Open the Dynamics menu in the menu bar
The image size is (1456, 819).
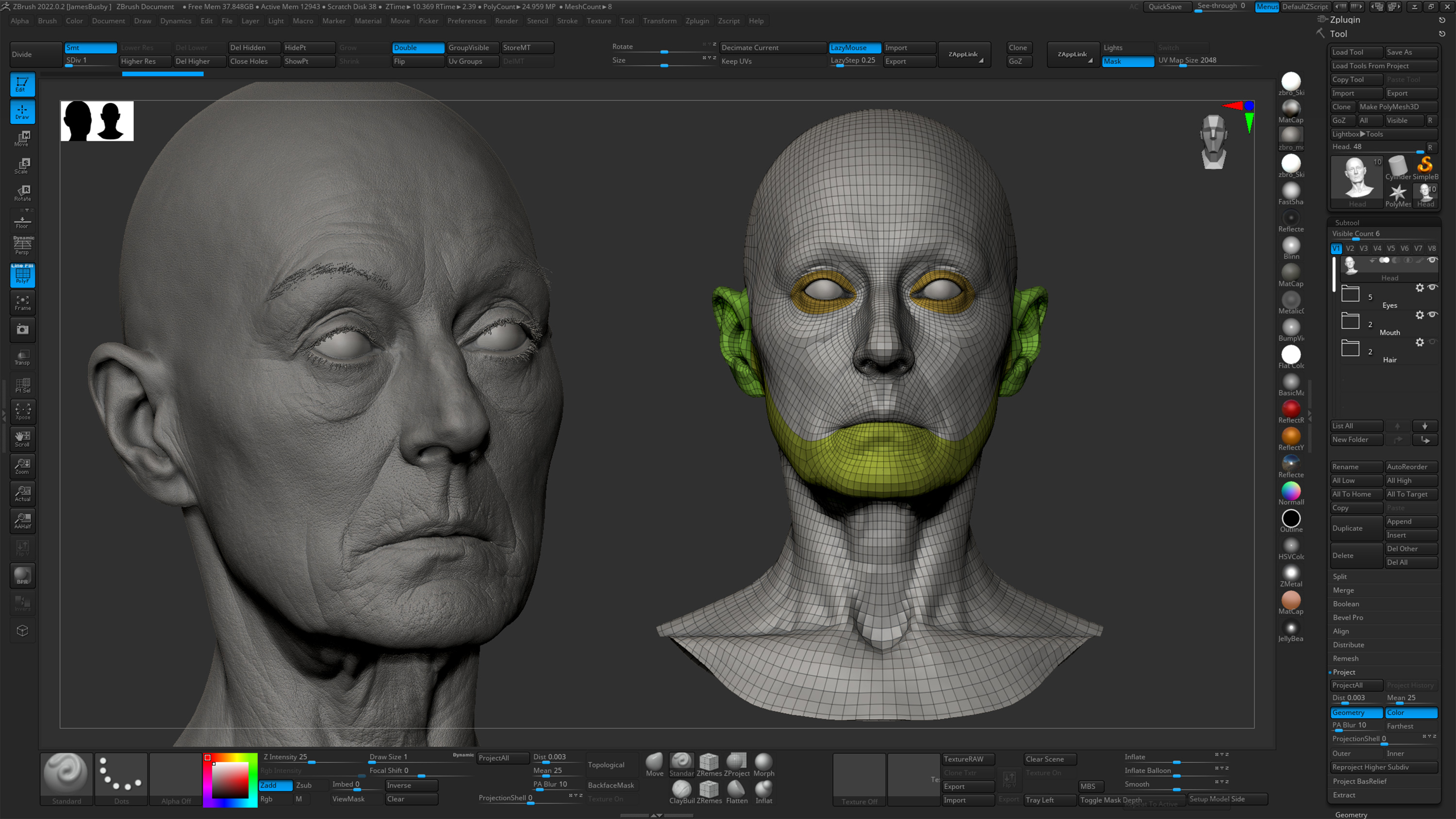coord(176,21)
